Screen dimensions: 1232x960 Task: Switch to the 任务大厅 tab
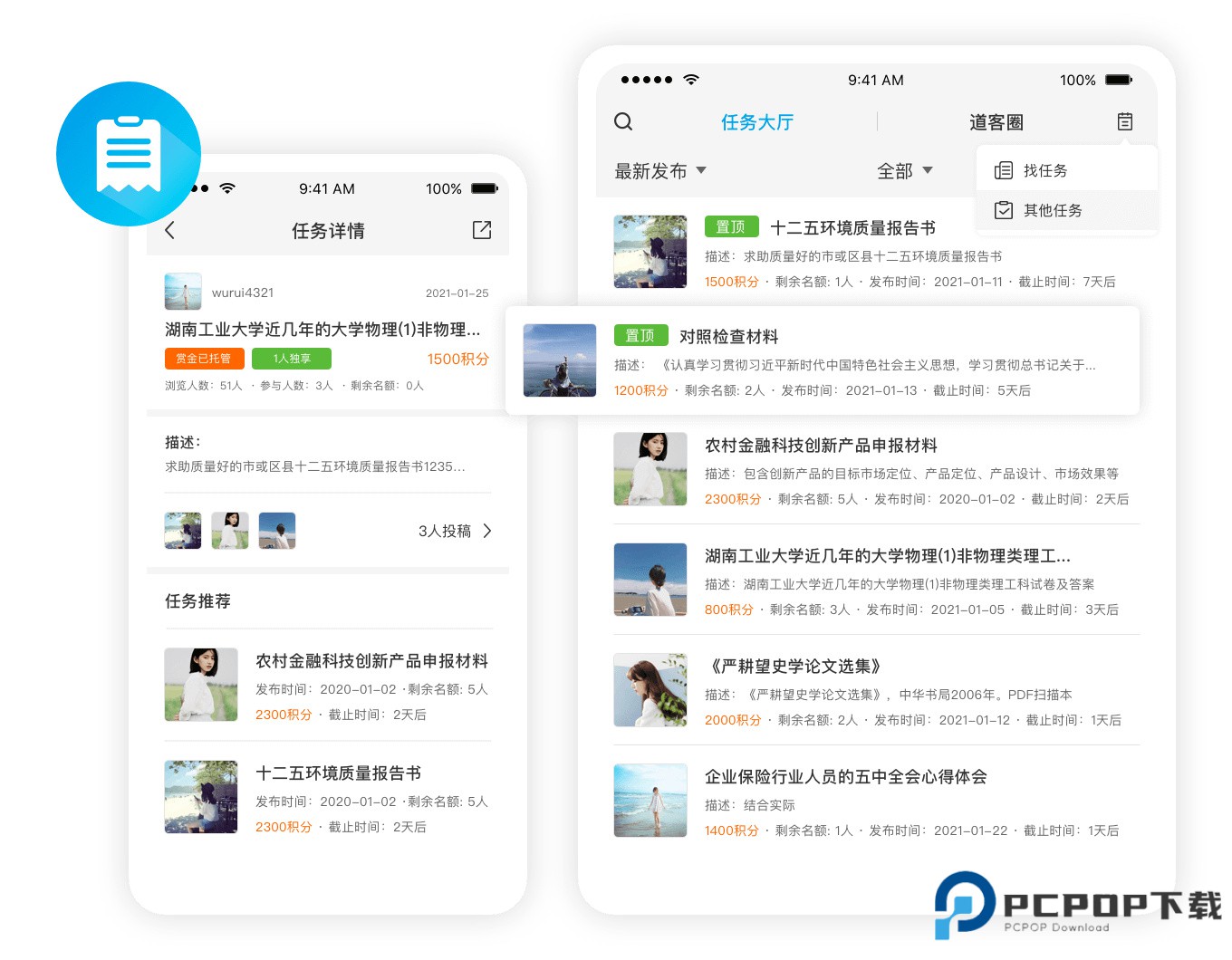pyautogui.click(x=756, y=122)
